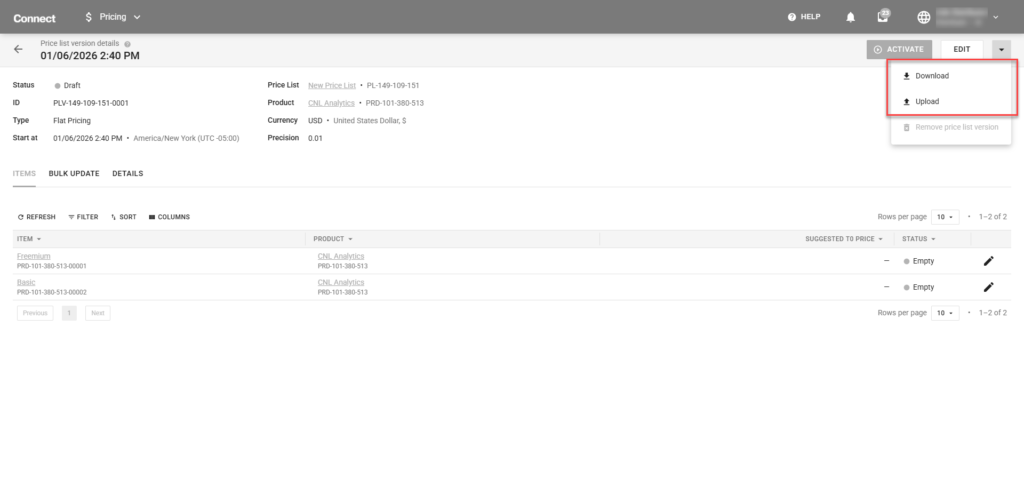Open the notifications bell
This screenshot has height=486, width=1024.
click(x=851, y=17)
